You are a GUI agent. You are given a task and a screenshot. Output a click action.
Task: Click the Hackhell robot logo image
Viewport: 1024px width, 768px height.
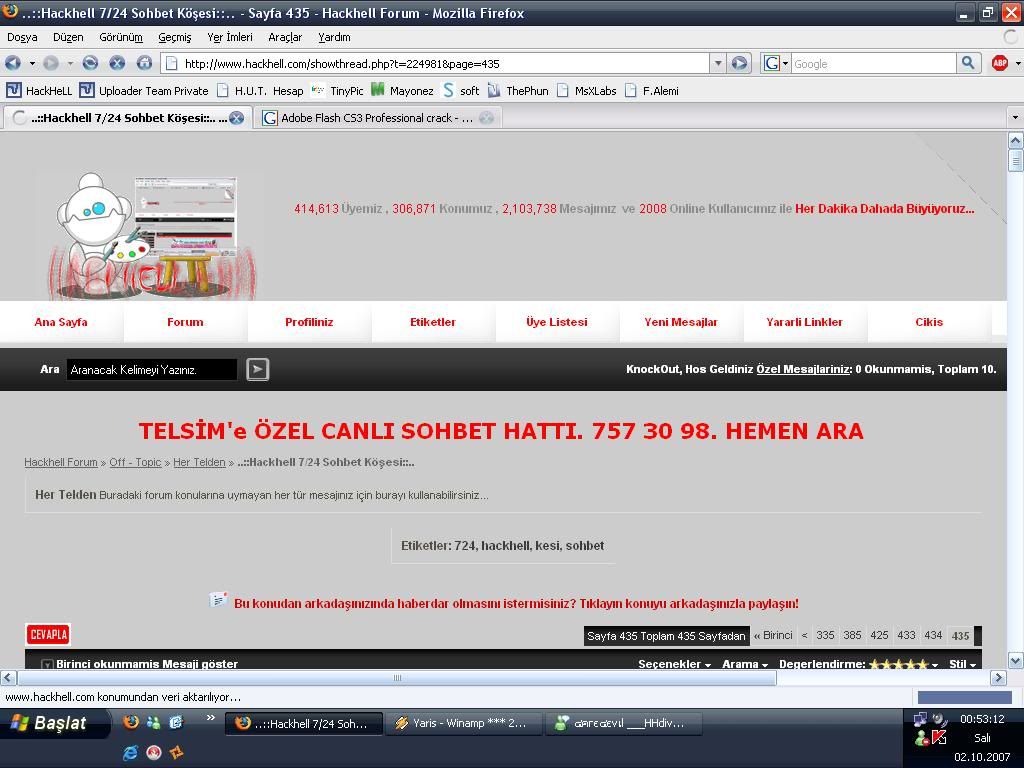click(152, 236)
